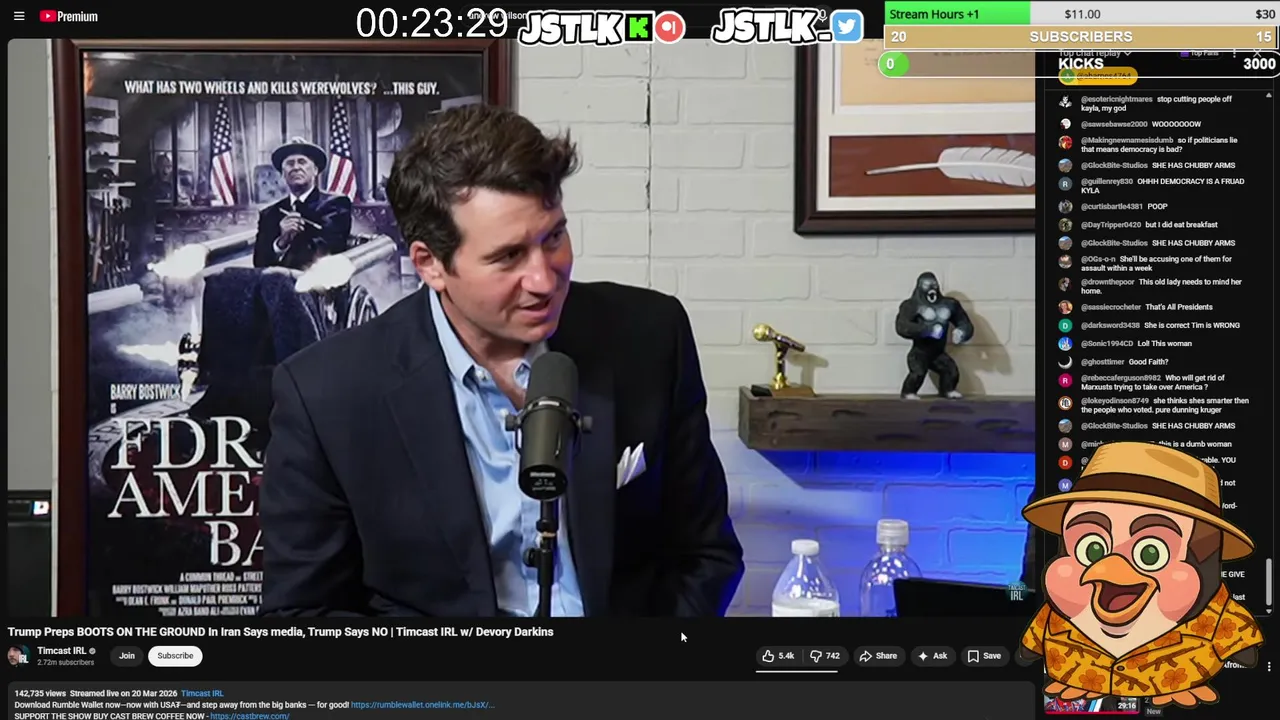Click the red record icon in overlay
1280x720 pixels.
click(x=670, y=27)
